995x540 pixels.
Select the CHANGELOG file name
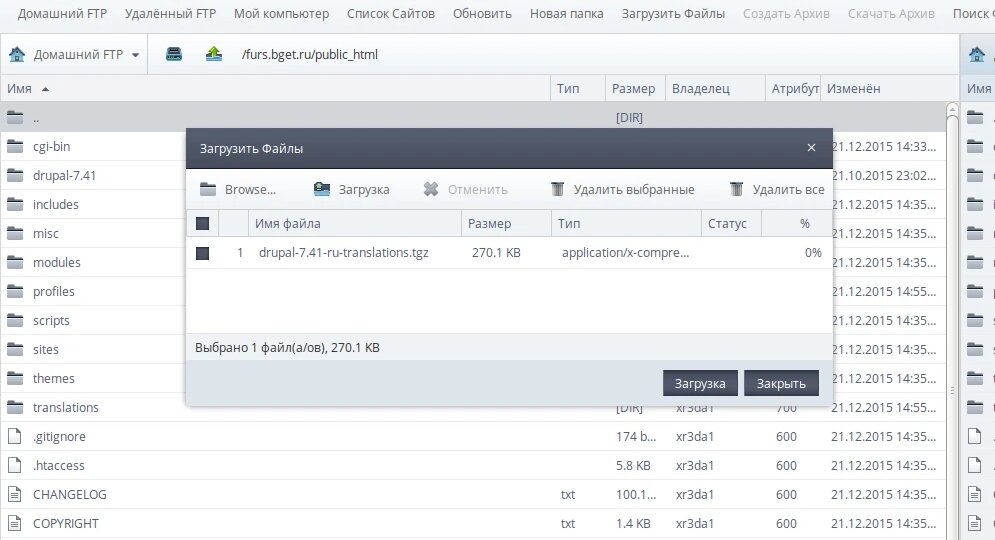(x=70, y=494)
